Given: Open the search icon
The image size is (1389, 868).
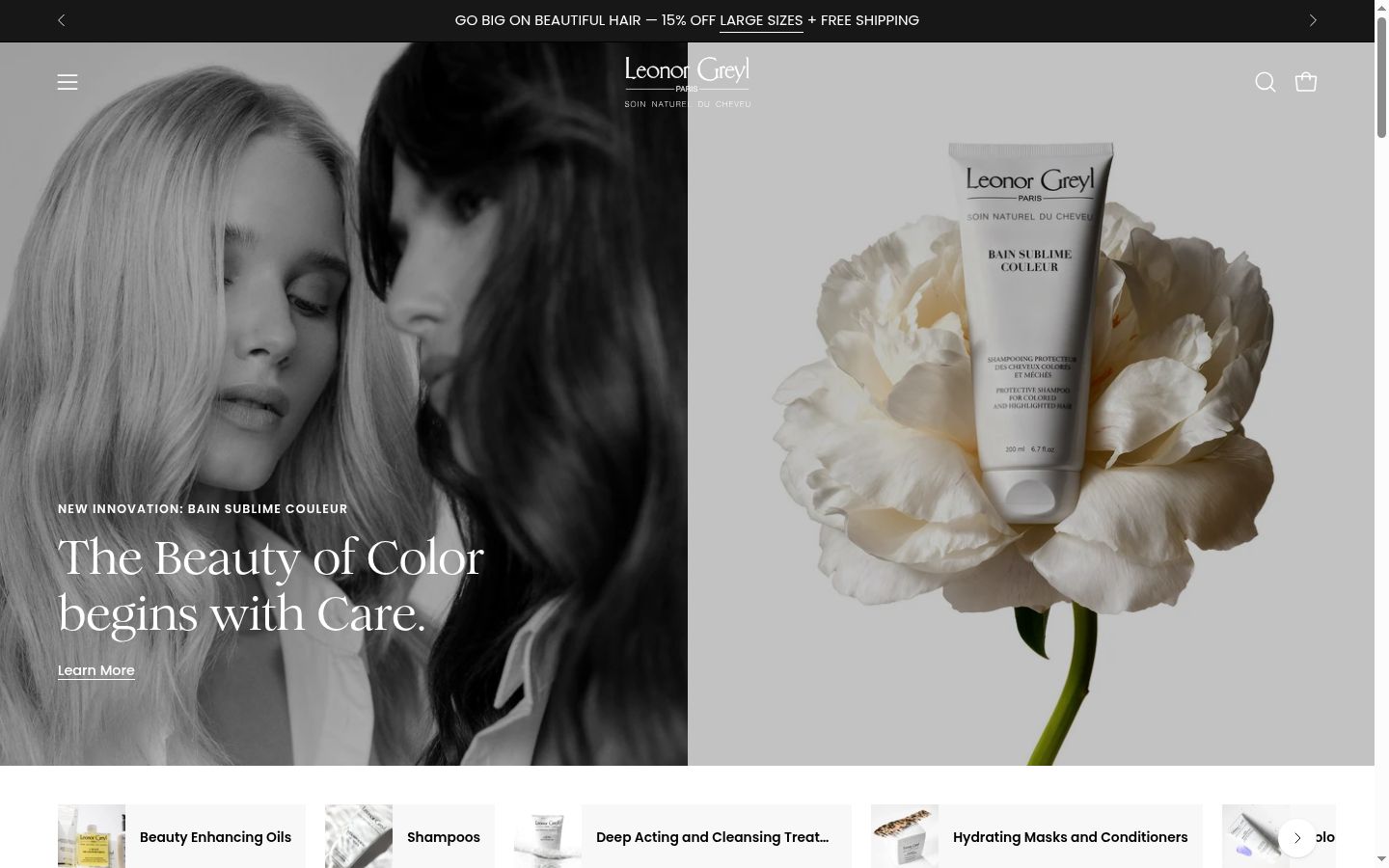Looking at the screenshot, I should 1266,82.
